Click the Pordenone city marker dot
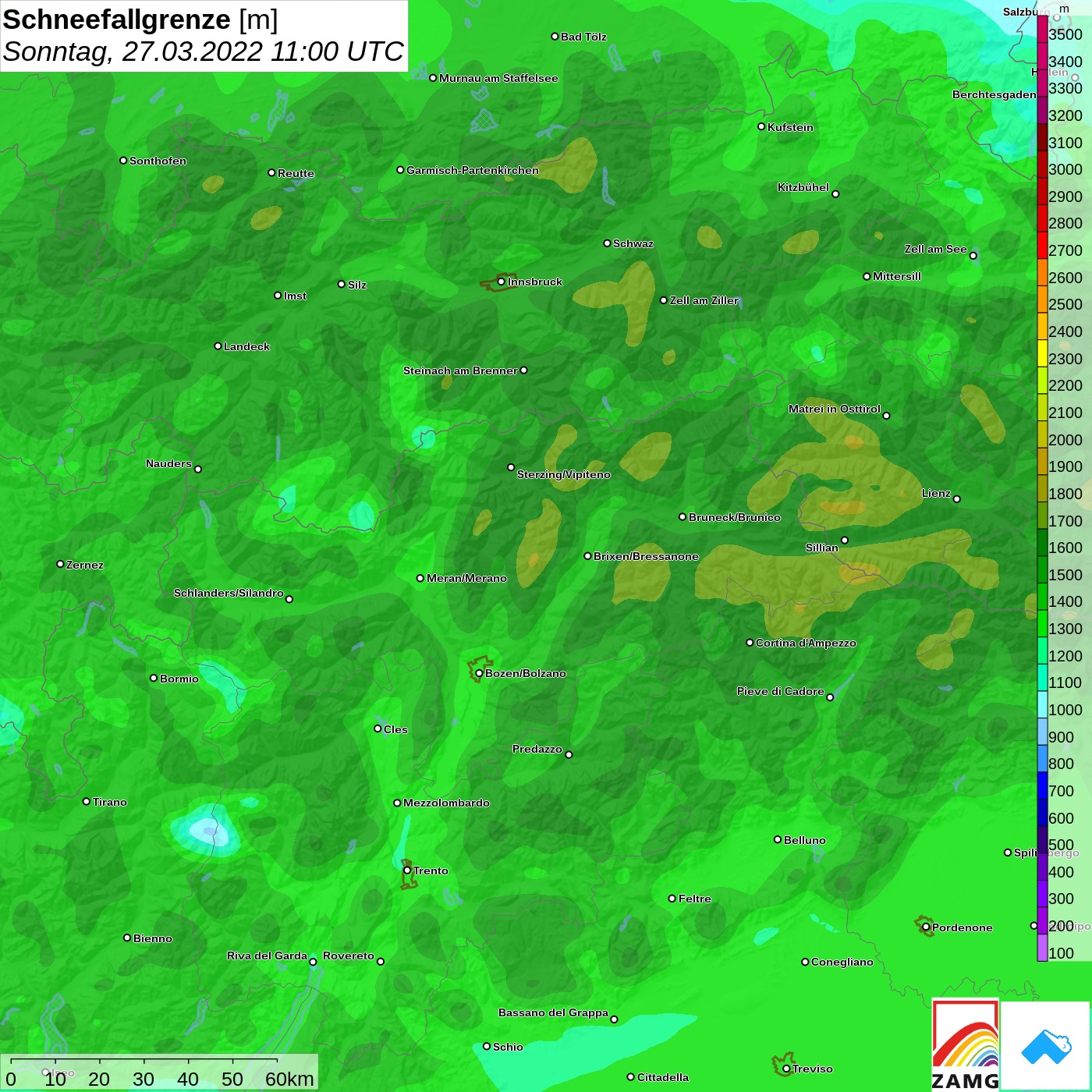 [x=926, y=927]
